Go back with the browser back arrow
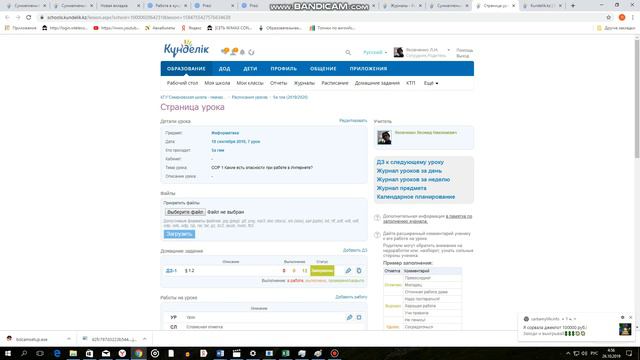The image size is (640, 360). coord(7,18)
